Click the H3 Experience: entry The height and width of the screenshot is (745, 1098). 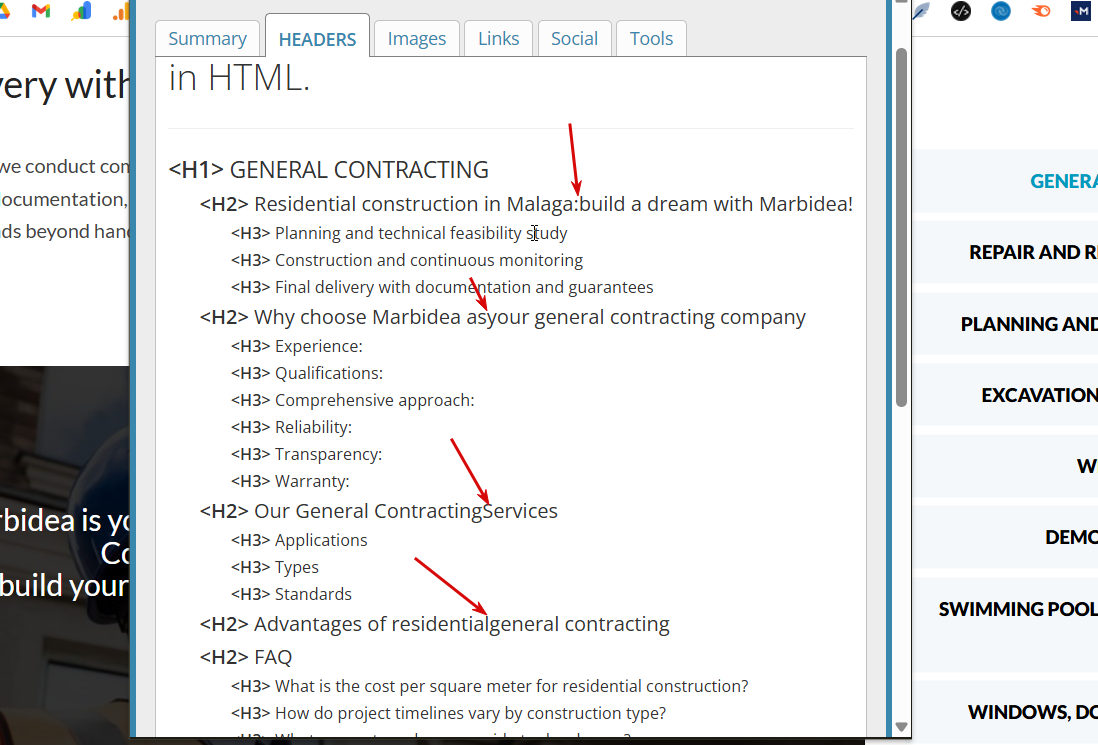[x=297, y=347]
